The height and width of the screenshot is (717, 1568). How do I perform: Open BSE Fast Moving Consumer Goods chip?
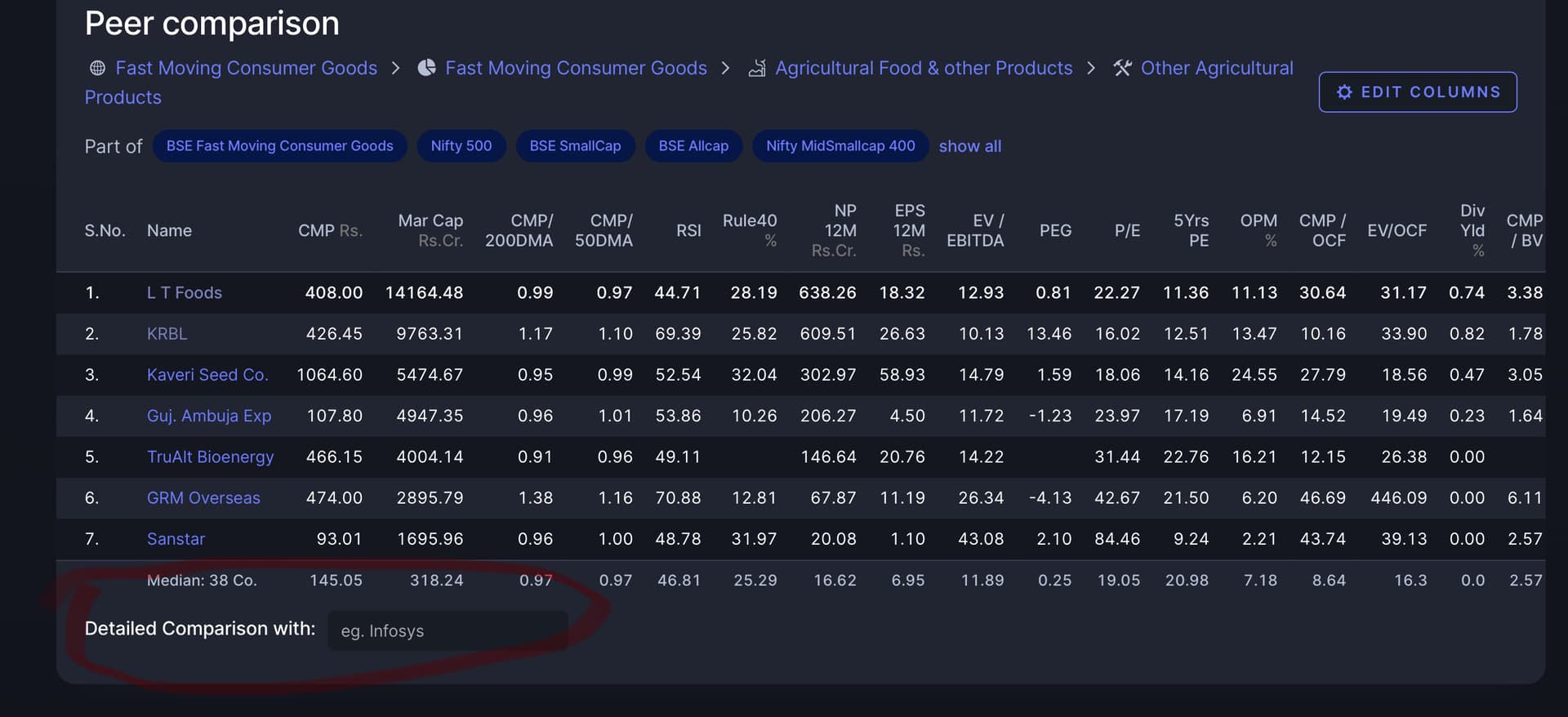point(279,146)
